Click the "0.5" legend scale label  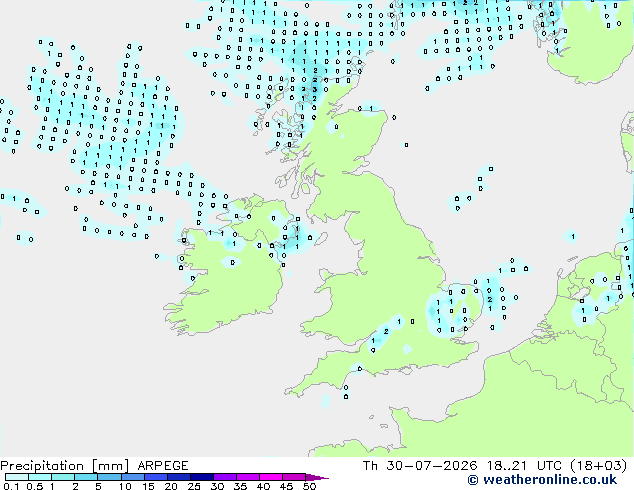coord(34,486)
